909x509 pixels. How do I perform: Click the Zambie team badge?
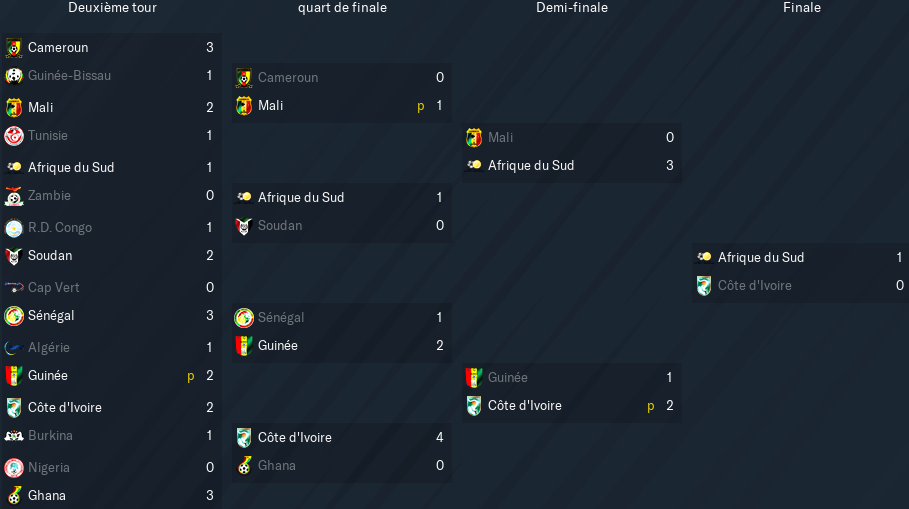(x=14, y=196)
